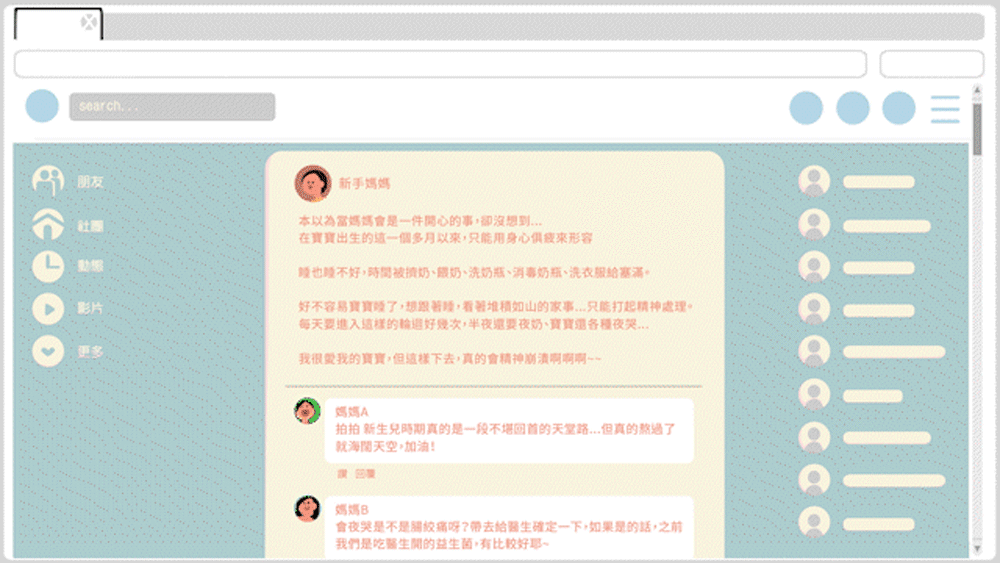1000x563 pixels.
Task: Select the 影片 play video icon
Action: 47,308
